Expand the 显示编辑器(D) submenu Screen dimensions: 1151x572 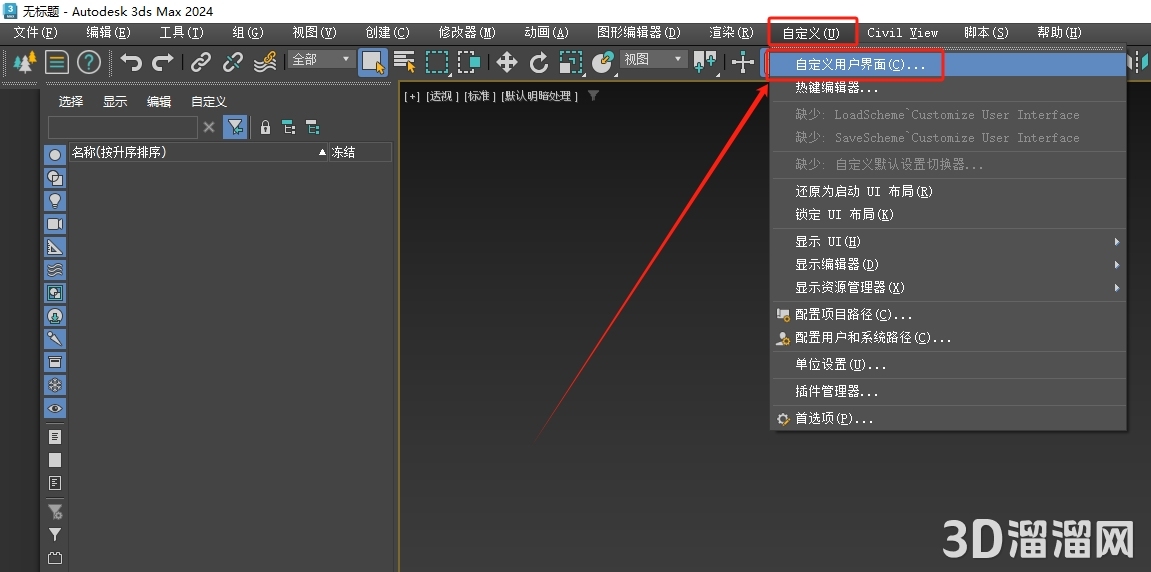pos(948,264)
